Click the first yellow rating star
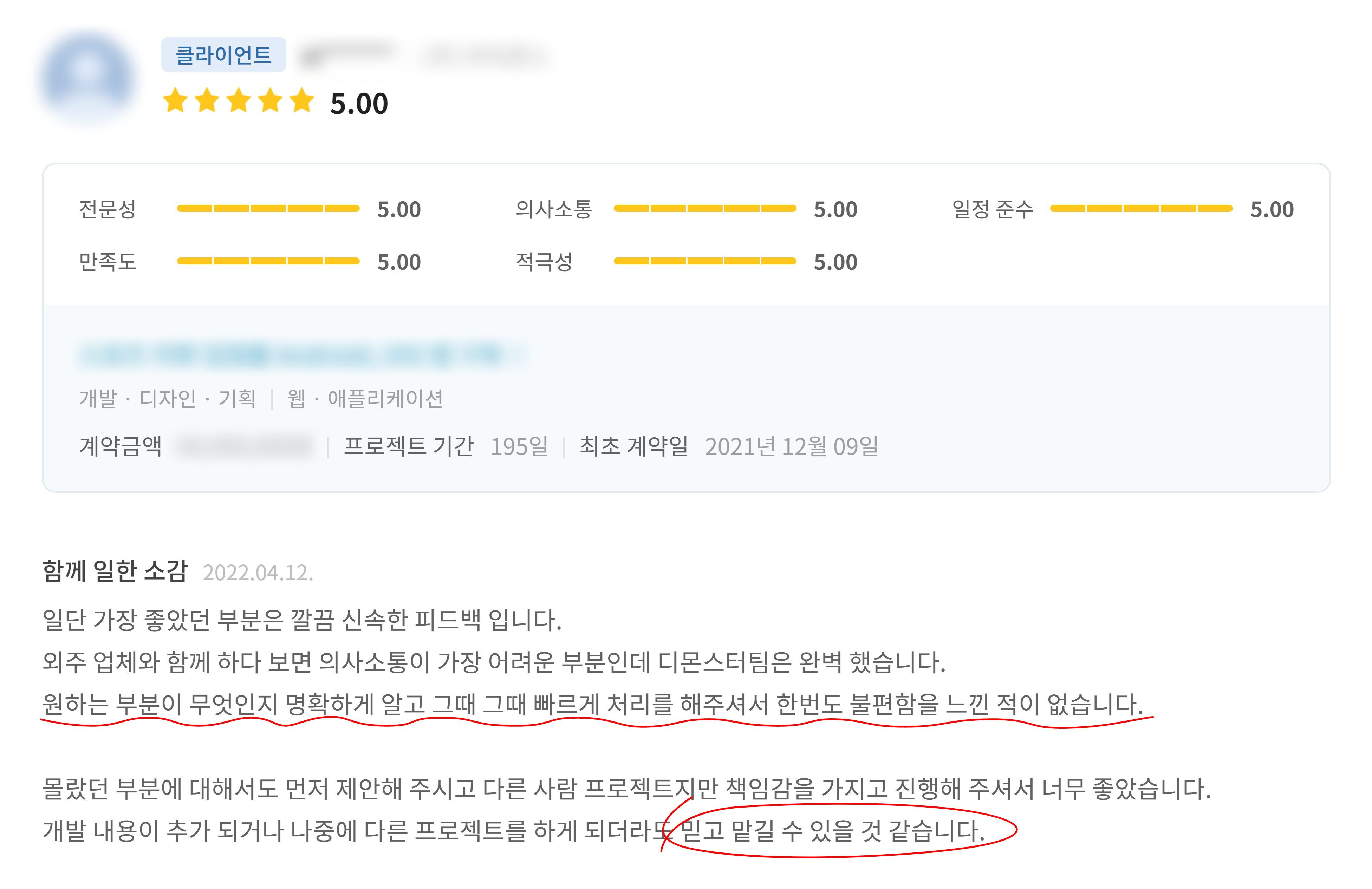This screenshot has height=889, width=1372. [x=175, y=101]
